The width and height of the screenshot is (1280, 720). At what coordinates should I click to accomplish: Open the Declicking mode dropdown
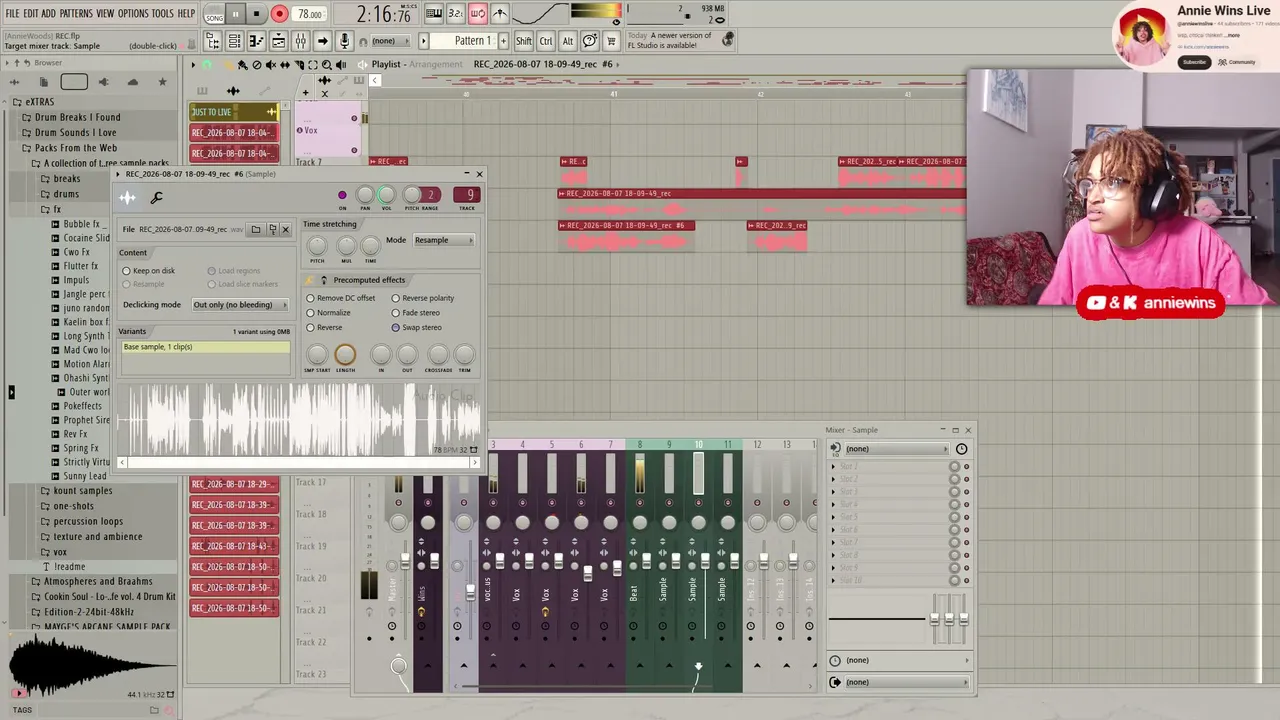tap(240, 305)
